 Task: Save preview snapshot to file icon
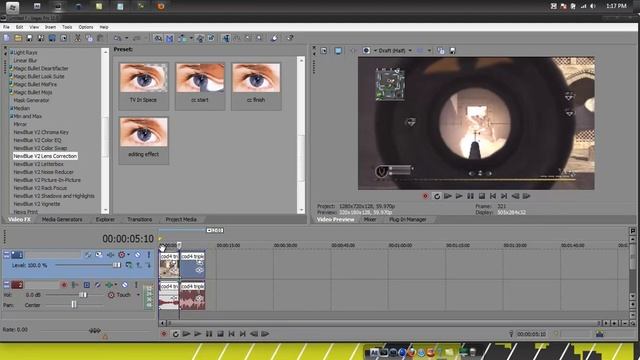452,51
